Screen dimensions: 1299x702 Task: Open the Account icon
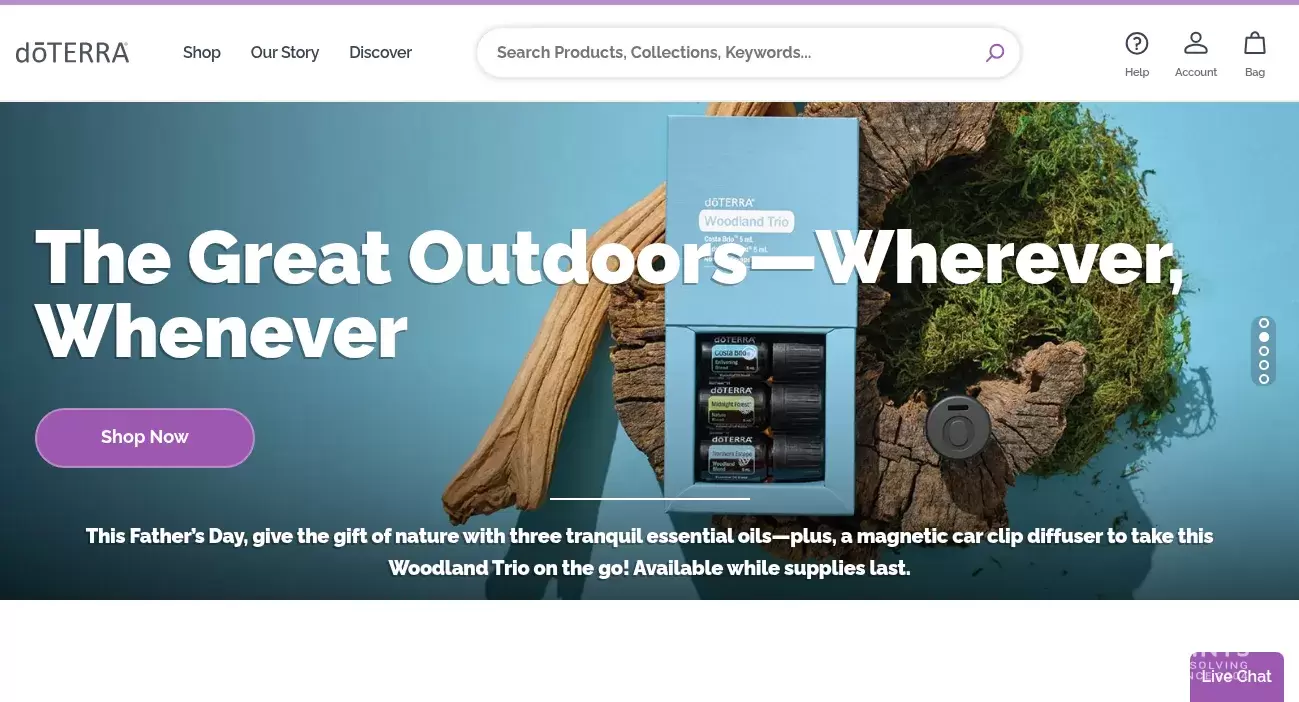pos(1195,54)
